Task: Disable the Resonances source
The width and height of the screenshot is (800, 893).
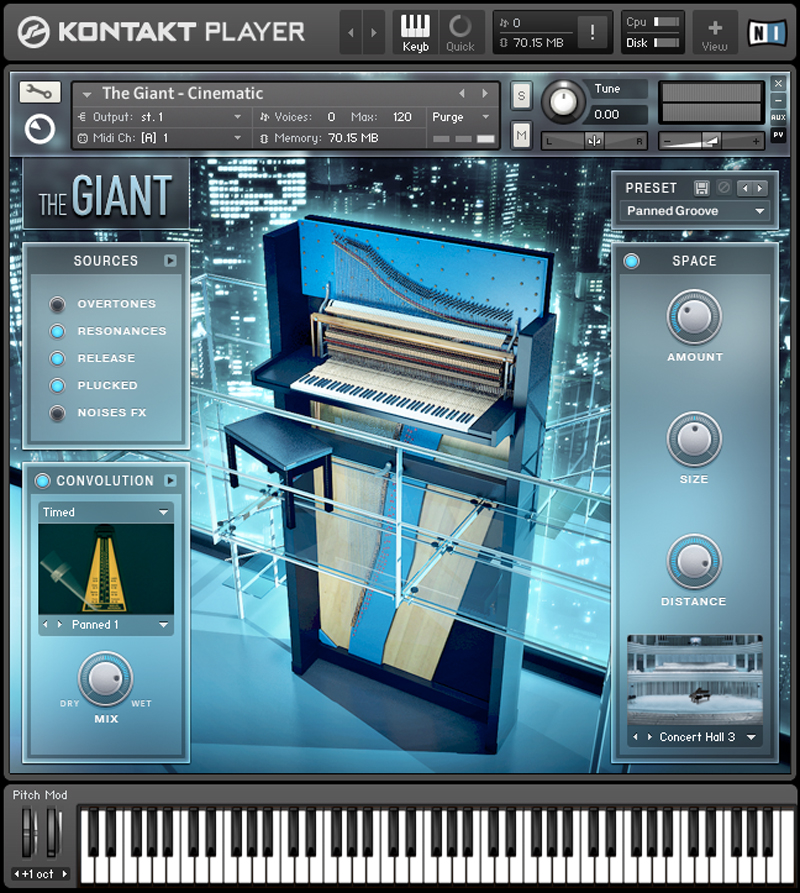Action: (57, 331)
